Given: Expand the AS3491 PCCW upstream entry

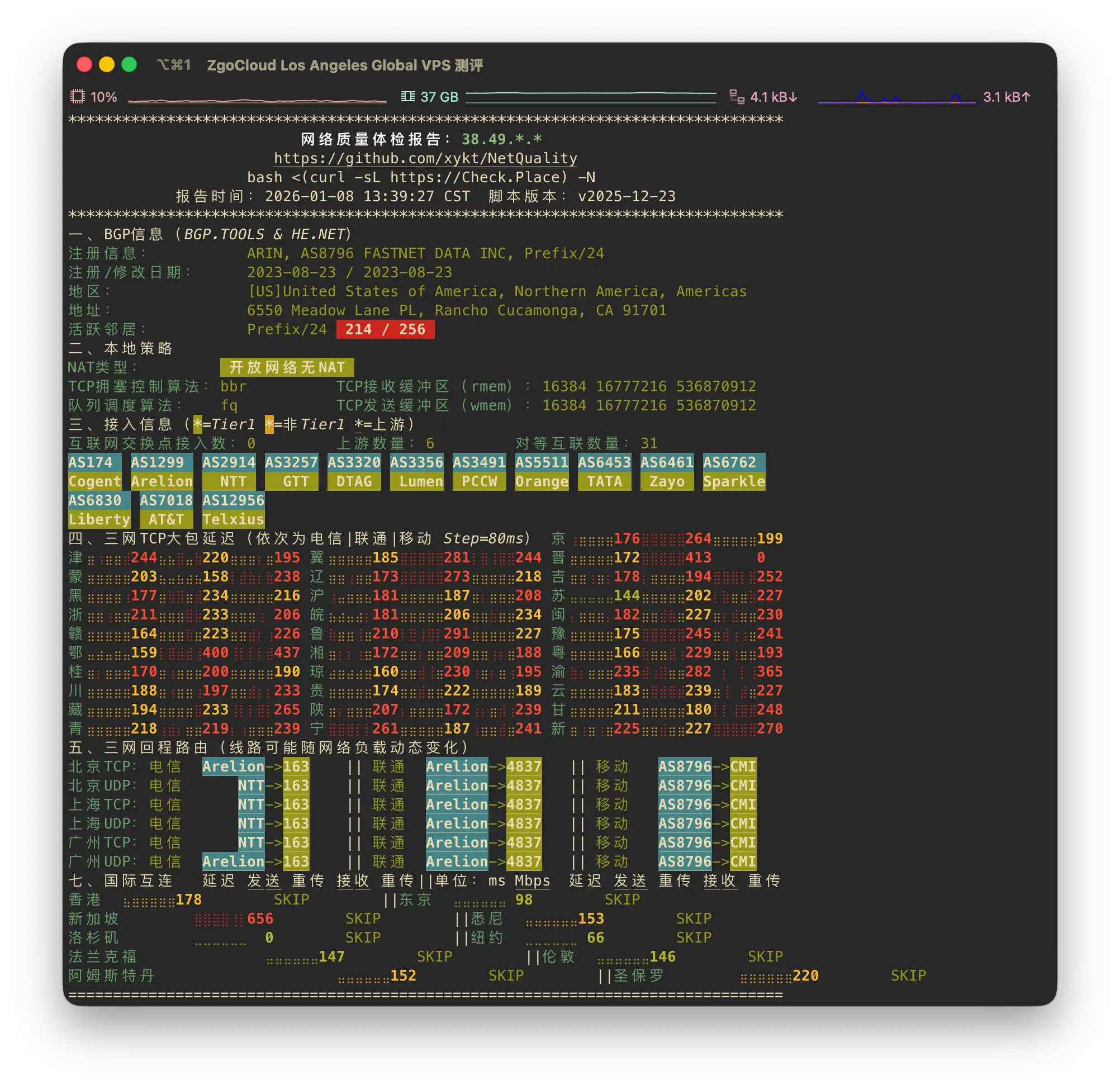Looking at the screenshot, I should click(x=479, y=471).
